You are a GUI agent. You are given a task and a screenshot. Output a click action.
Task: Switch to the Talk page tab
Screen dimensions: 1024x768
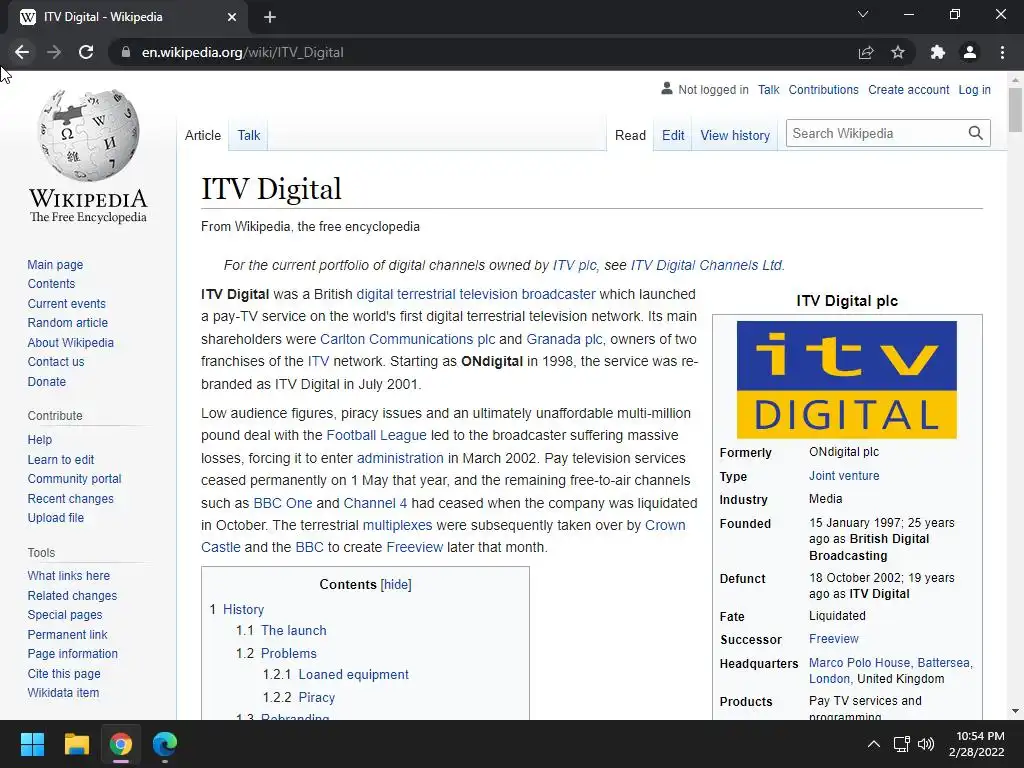[249, 135]
